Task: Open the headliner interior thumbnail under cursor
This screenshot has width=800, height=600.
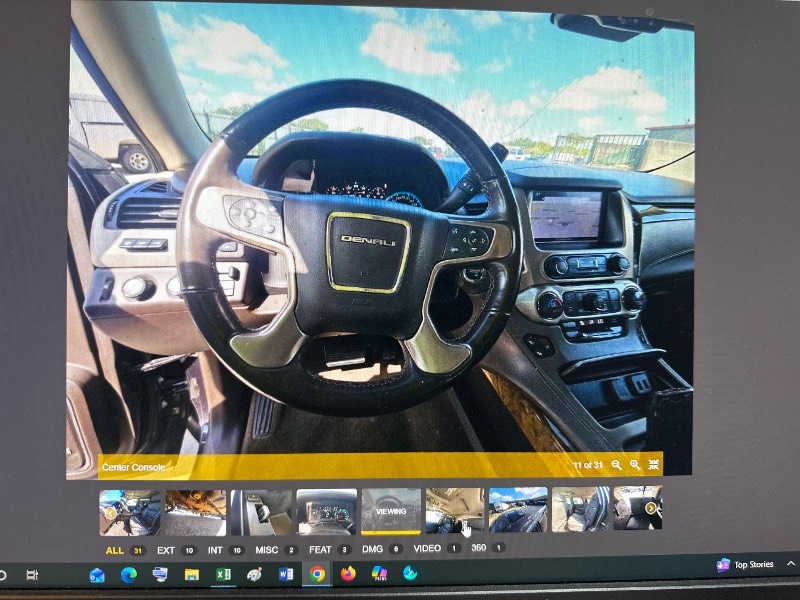Action: click(455, 510)
